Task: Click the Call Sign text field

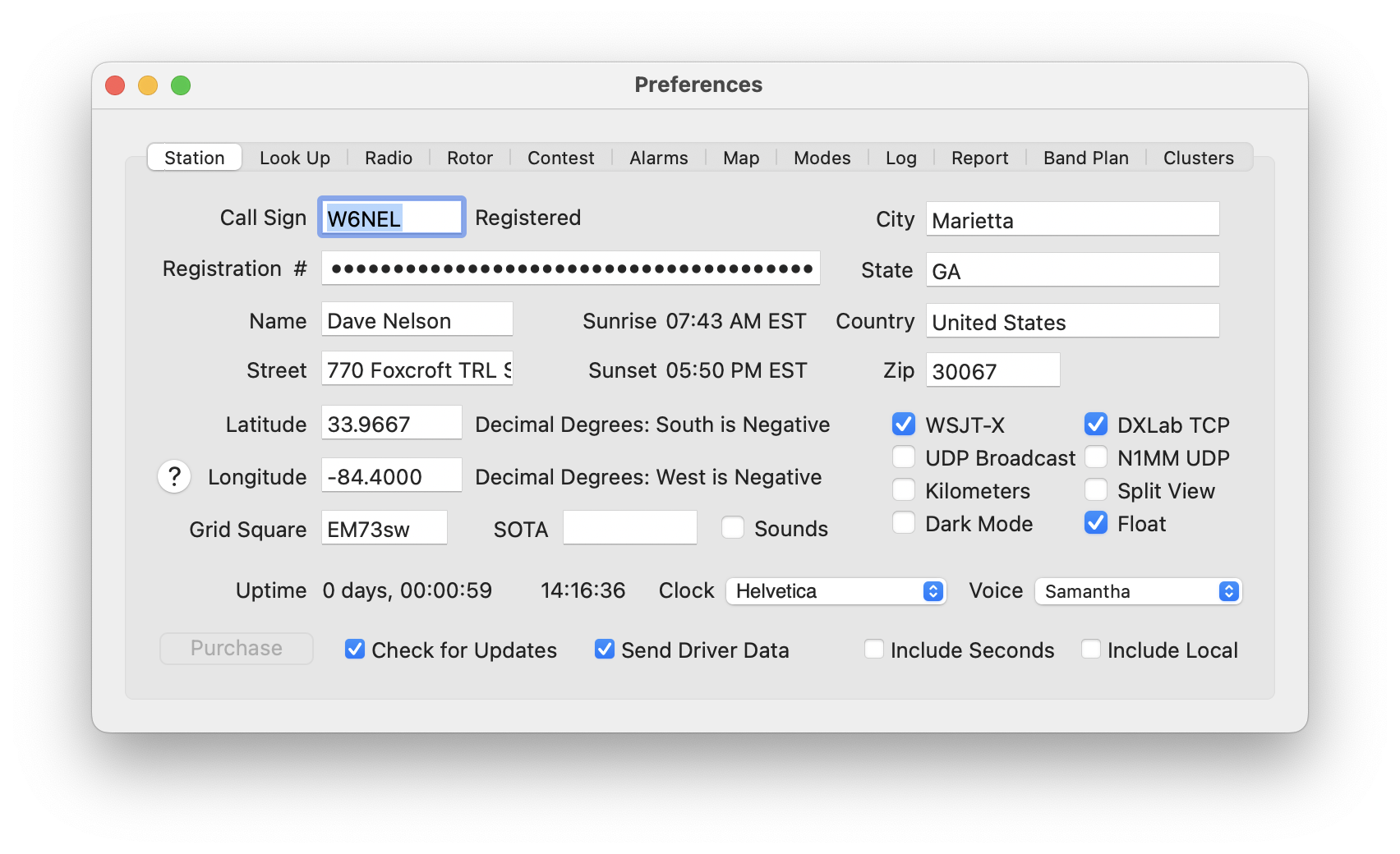Action: (391, 218)
